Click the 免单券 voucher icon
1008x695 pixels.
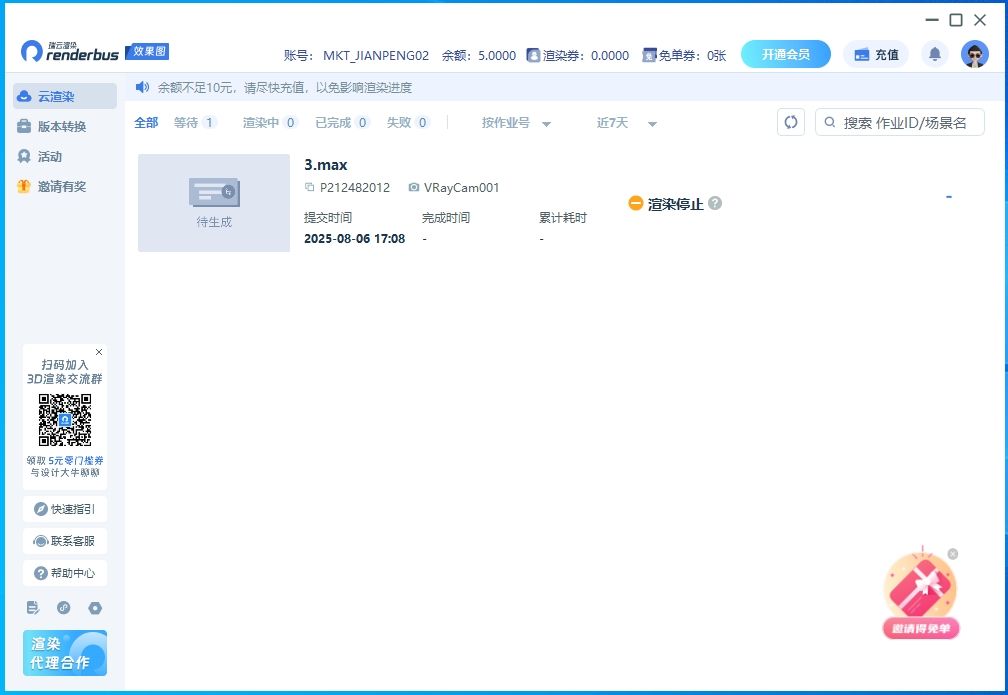(649, 55)
